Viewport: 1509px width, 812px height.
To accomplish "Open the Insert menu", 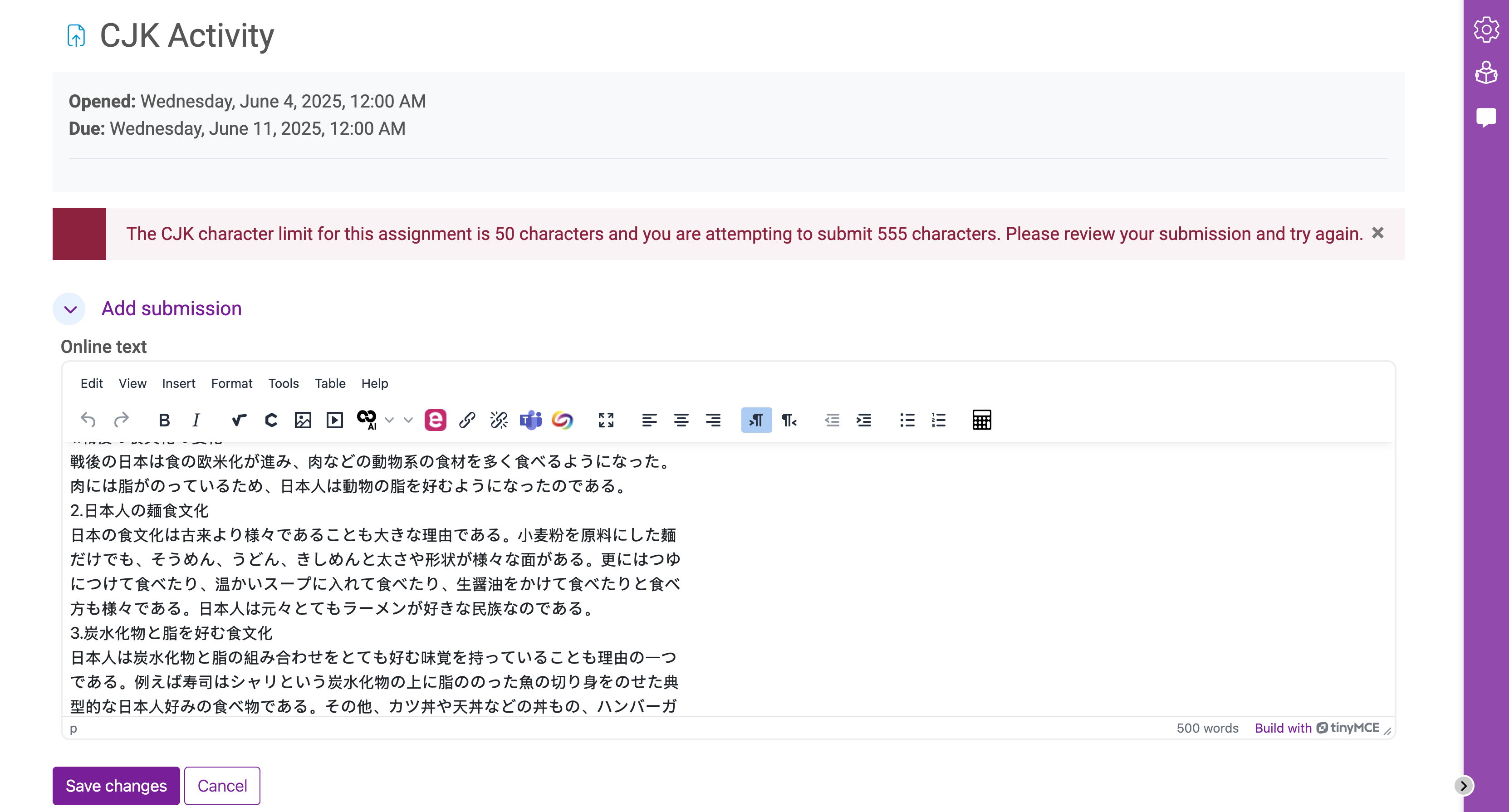I will pos(179,383).
